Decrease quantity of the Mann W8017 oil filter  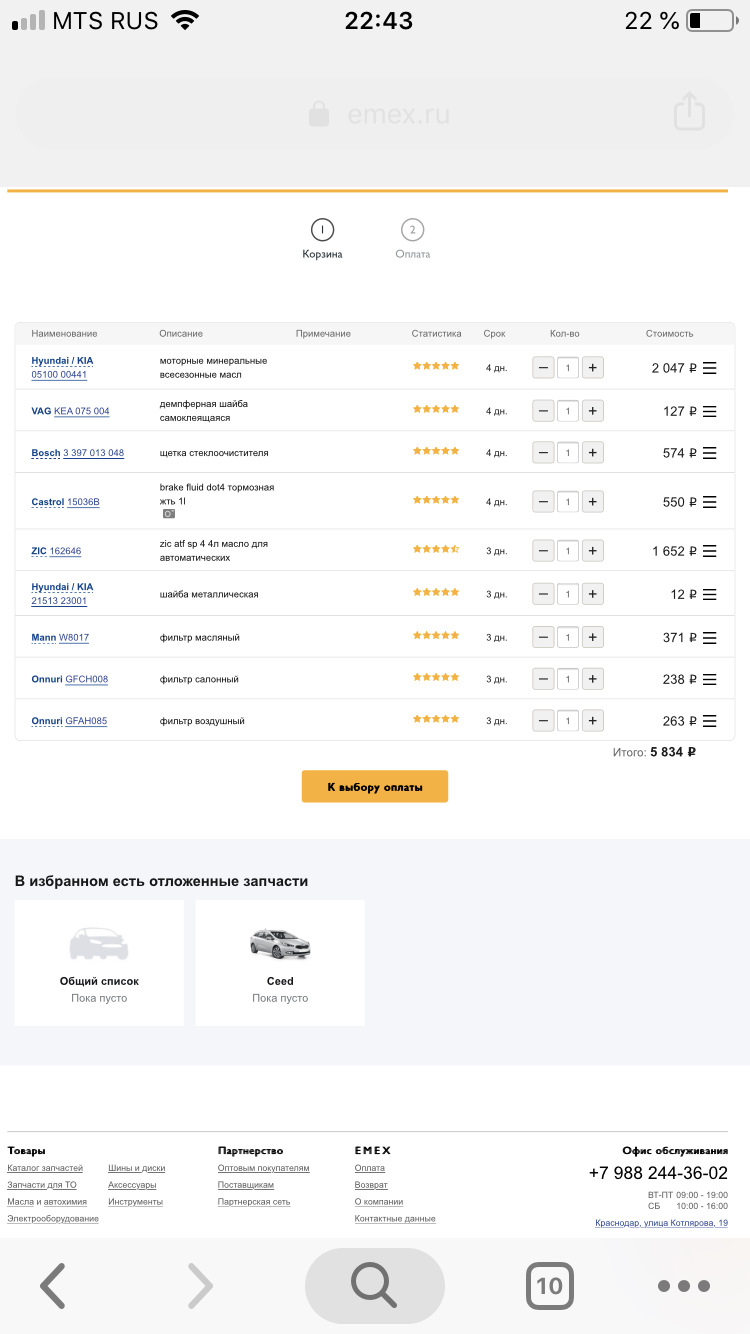[x=543, y=636]
